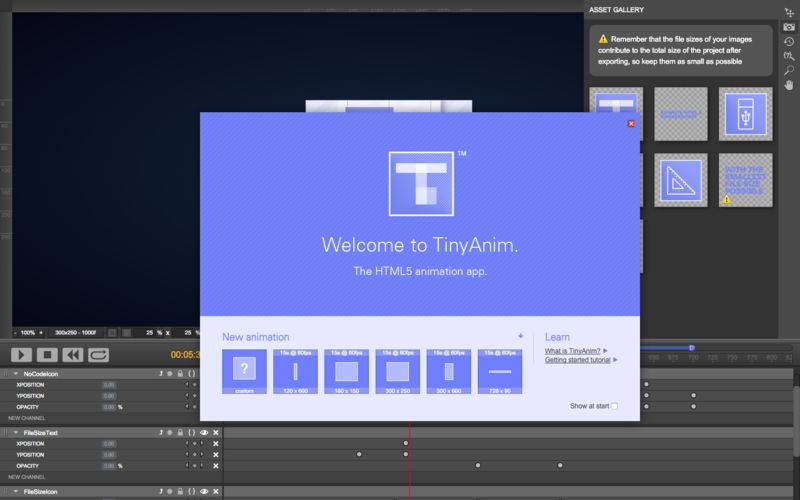Collapse the NoCodeIcon layer
800x500 pixels.
click(16, 374)
